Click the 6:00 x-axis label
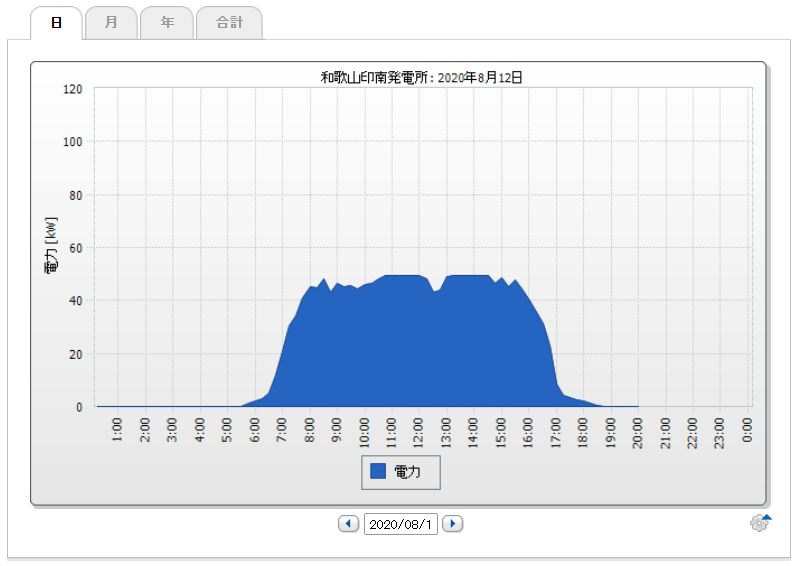This screenshot has width=797, height=566. [254, 430]
